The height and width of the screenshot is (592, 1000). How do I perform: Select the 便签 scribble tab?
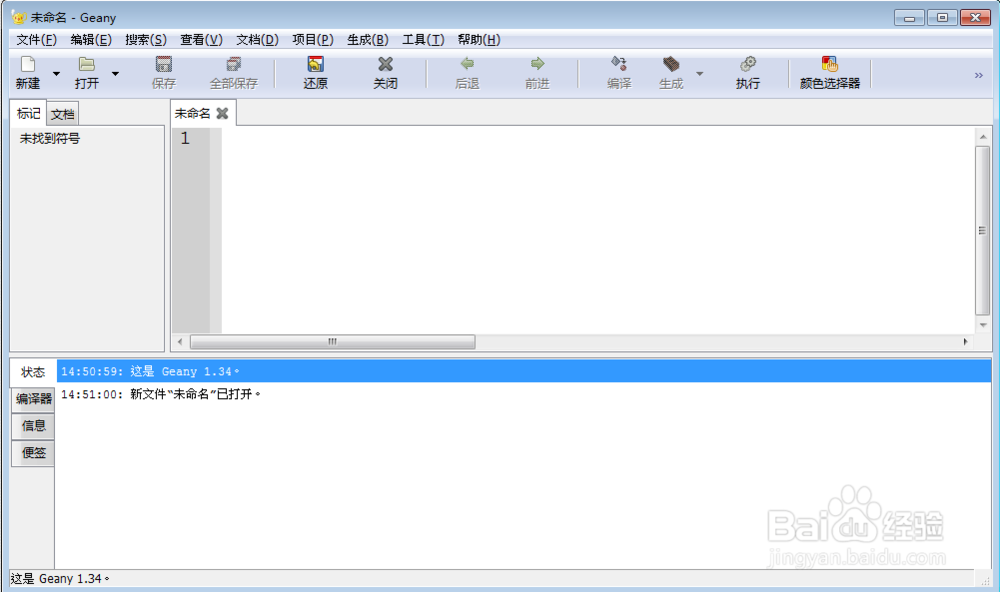point(33,453)
